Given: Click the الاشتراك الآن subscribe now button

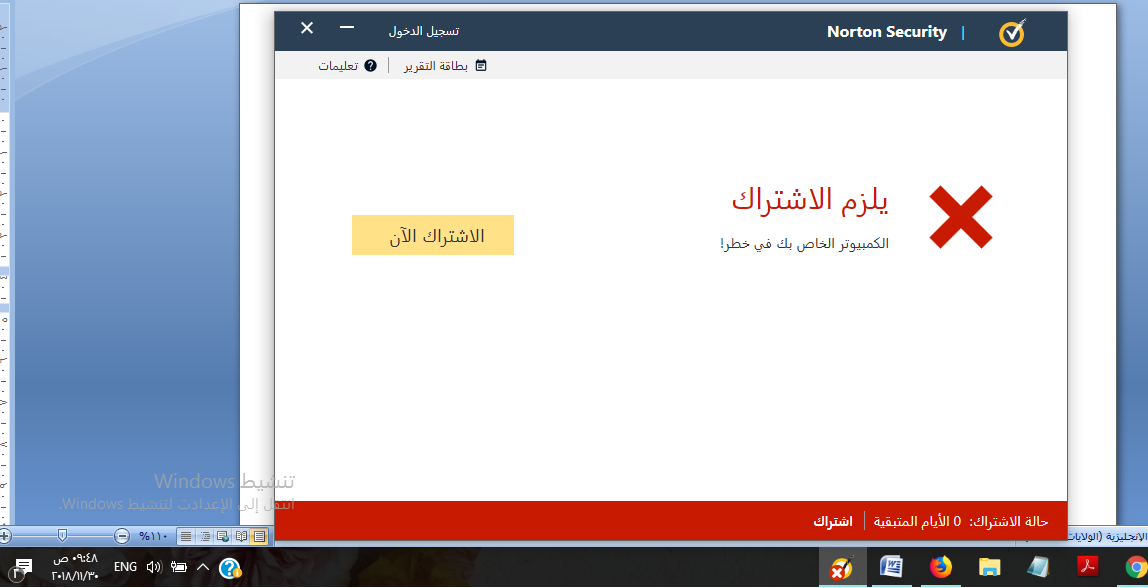Looking at the screenshot, I should 433,235.
